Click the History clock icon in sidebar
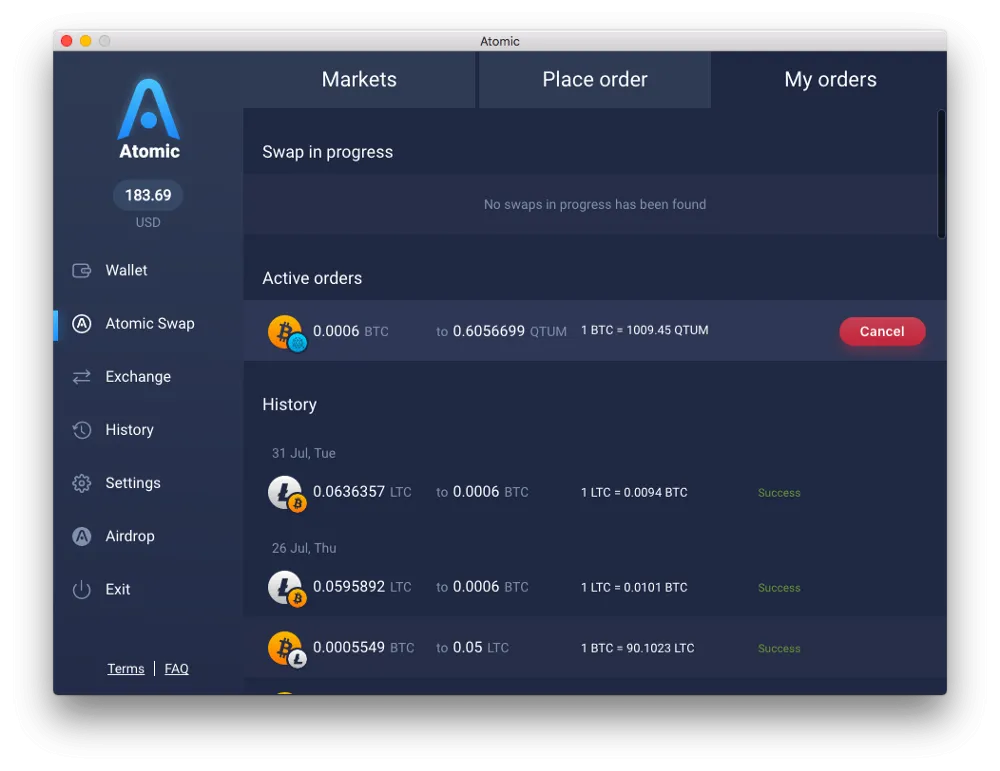Image resolution: width=1000 pixels, height=771 pixels. point(82,430)
